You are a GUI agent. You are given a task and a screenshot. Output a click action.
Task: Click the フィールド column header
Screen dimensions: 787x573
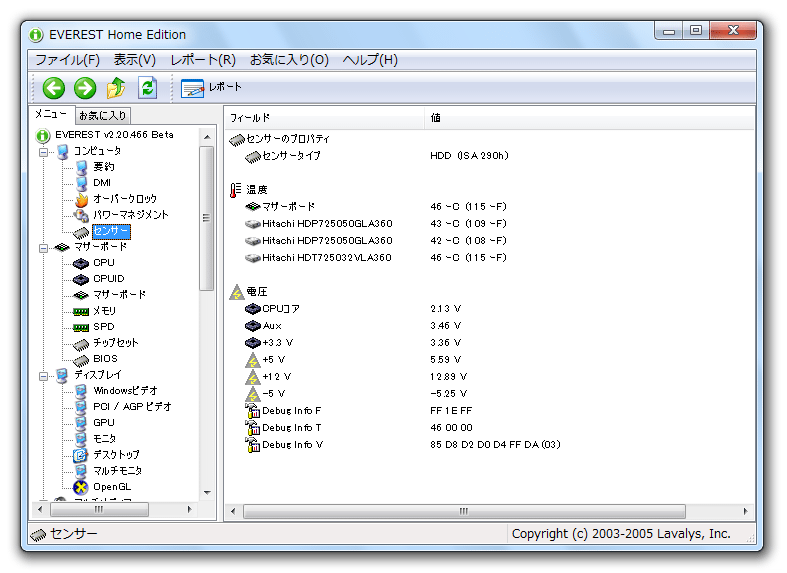[325, 118]
